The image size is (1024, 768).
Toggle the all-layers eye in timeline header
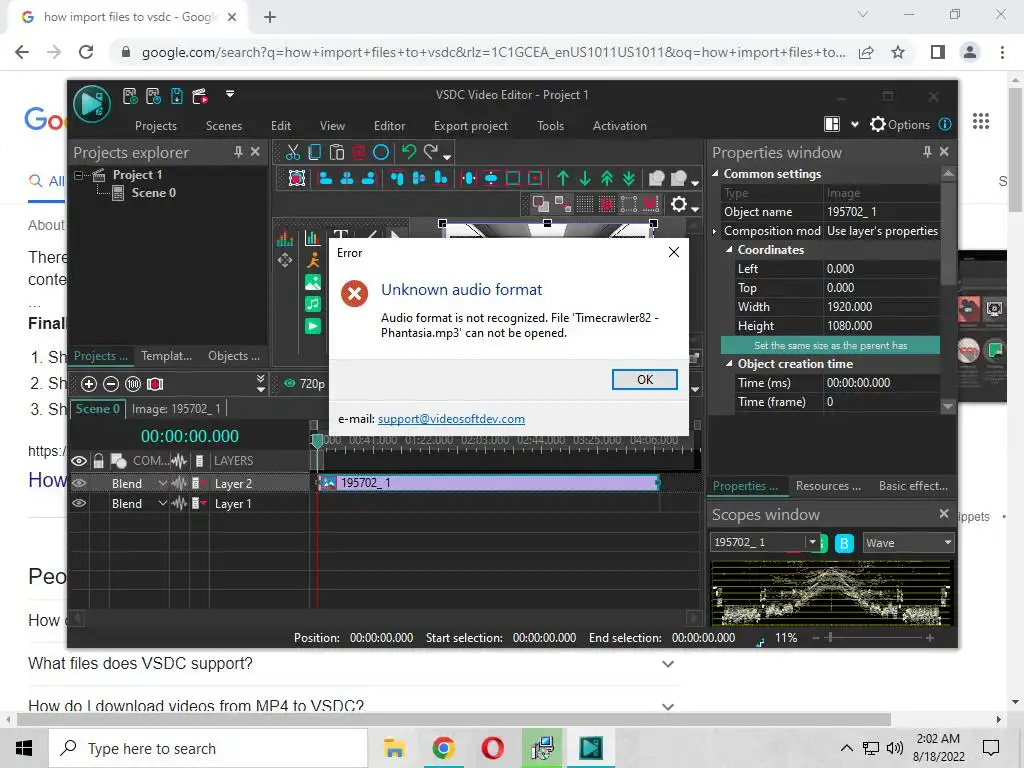point(79,461)
